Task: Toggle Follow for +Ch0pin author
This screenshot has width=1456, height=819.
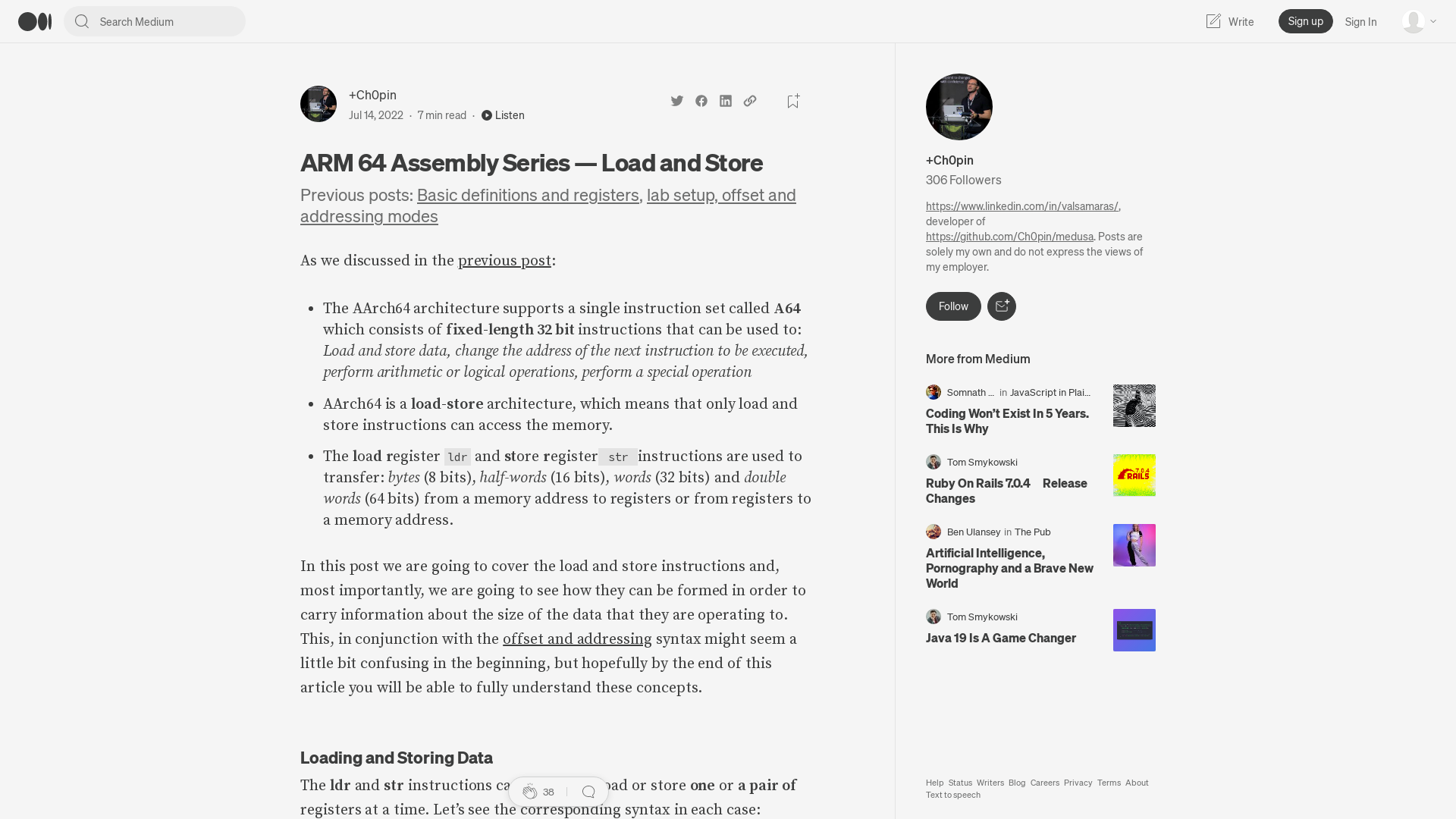Action: (953, 306)
